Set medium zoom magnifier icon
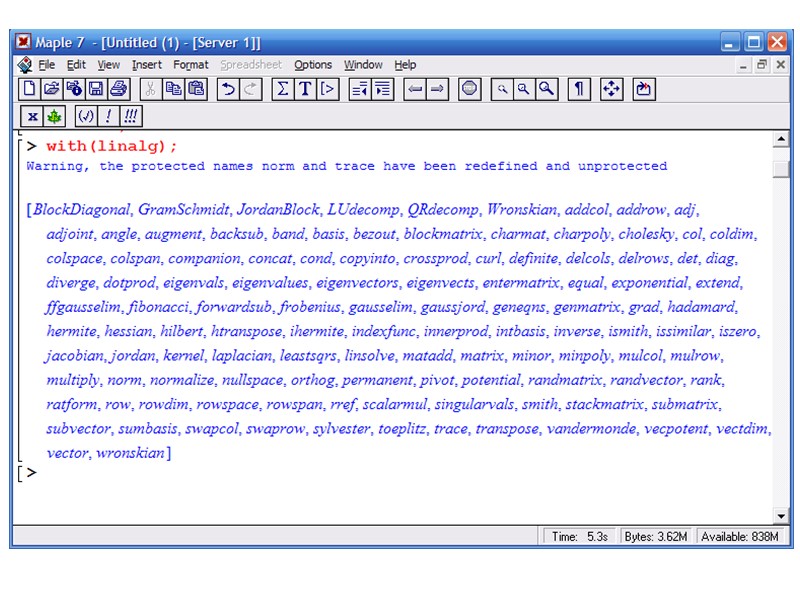This screenshot has height=600, width=800. (524, 89)
